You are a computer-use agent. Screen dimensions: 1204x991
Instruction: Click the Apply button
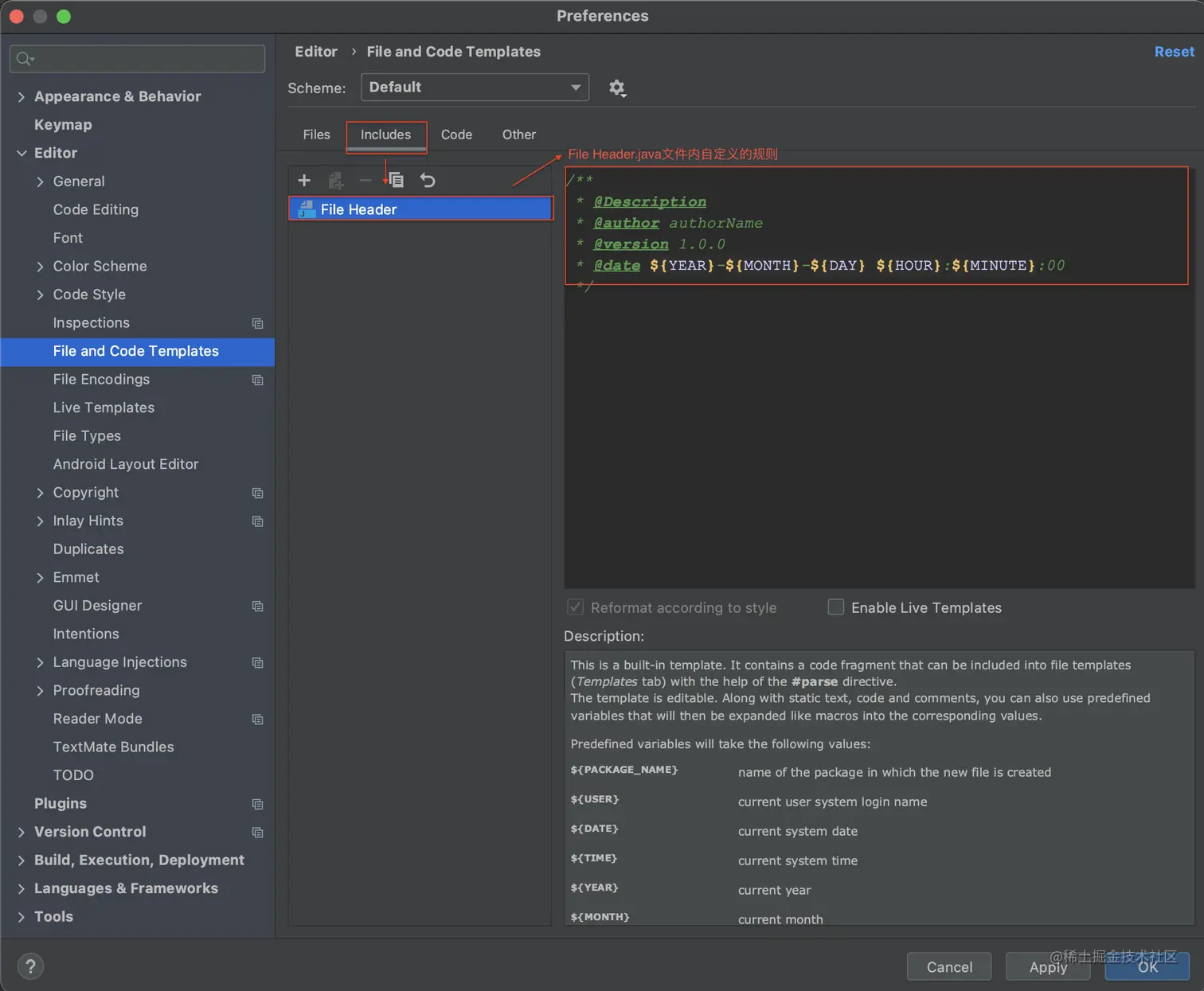[x=1048, y=966]
